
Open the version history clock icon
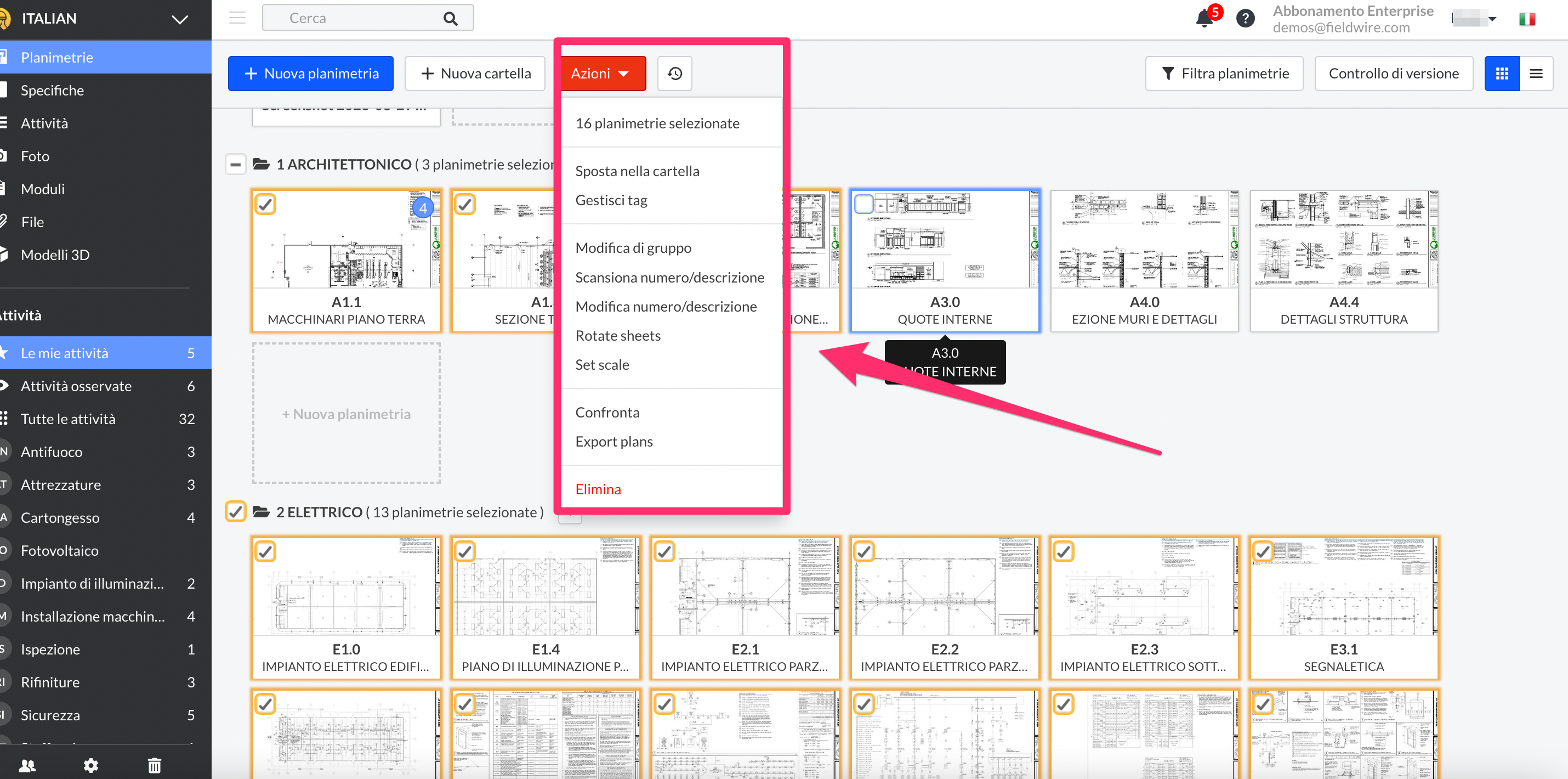674,74
